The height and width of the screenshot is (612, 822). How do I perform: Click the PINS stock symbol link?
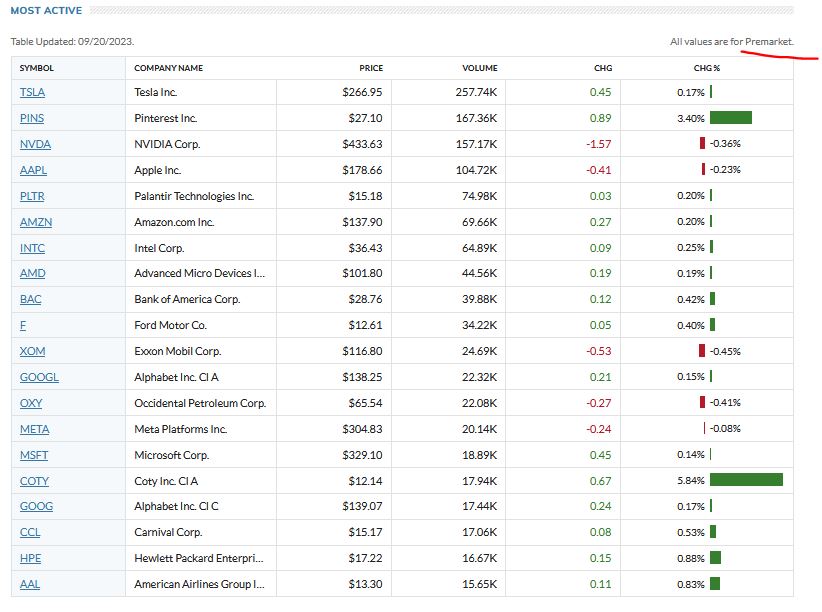pos(32,118)
